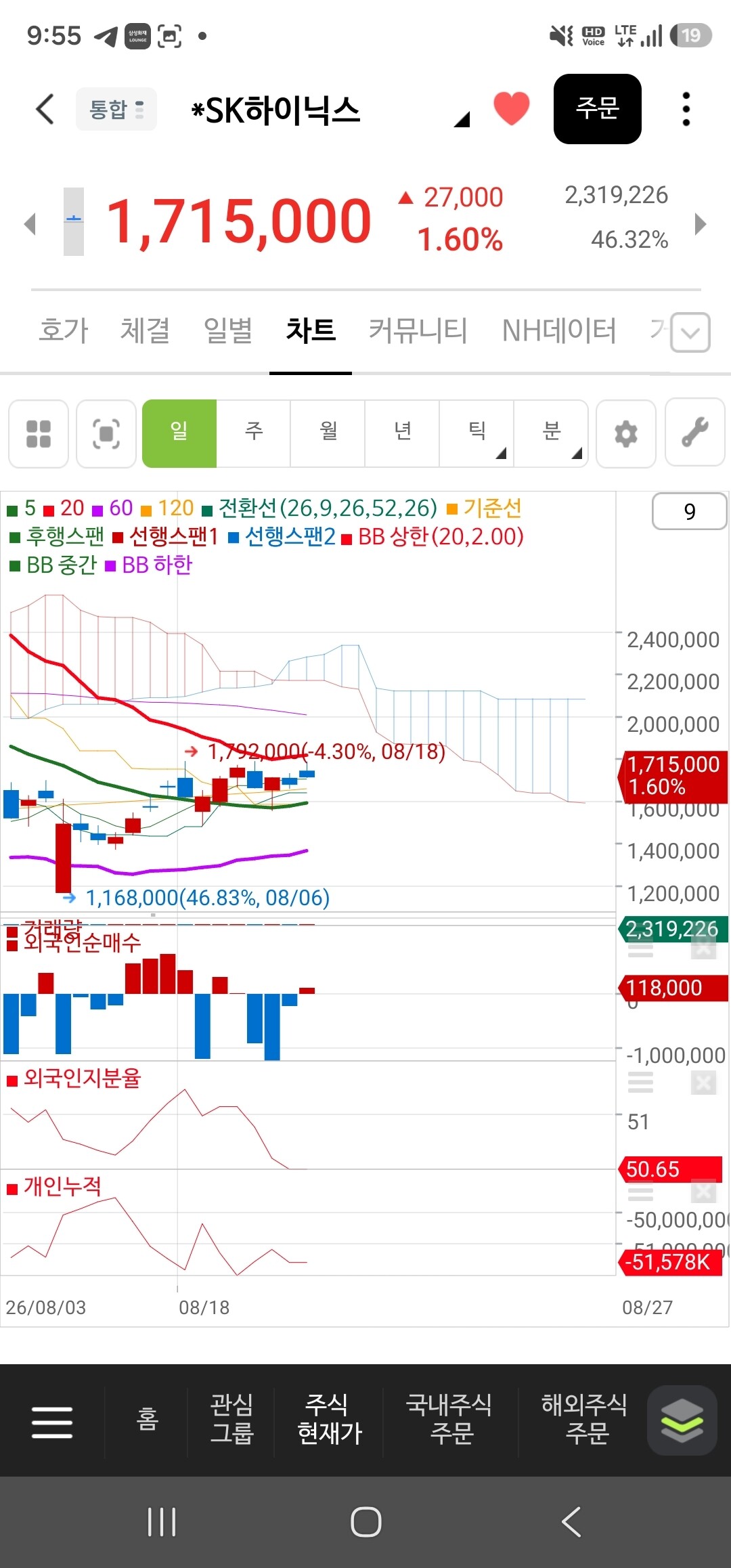Open the NH데이터 tab
The width and height of the screenshot is (731, 1568).
coord(559,331)
